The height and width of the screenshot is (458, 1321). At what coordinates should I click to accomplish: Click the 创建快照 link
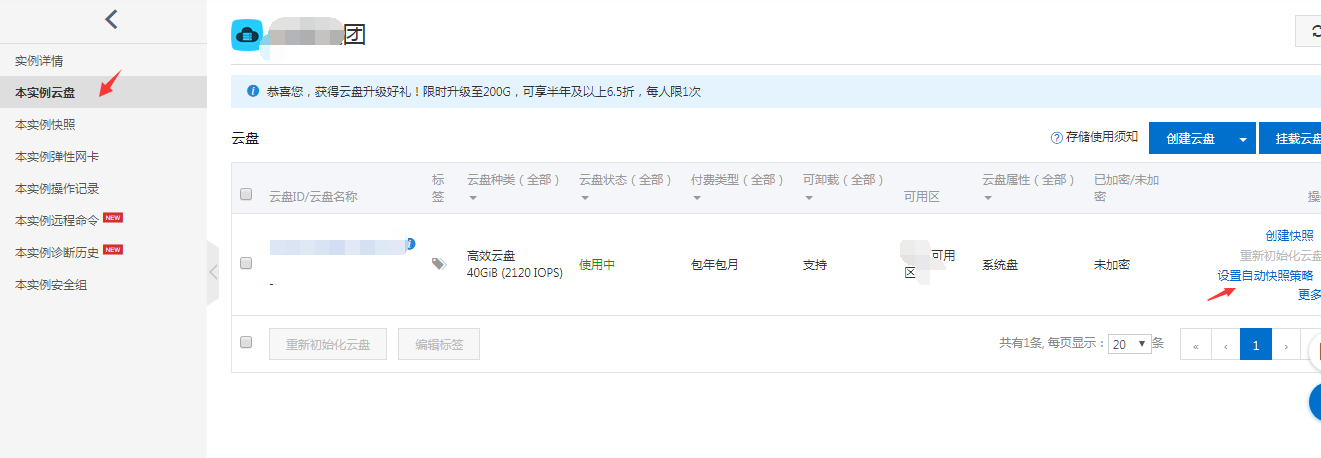pos(1289,236)
